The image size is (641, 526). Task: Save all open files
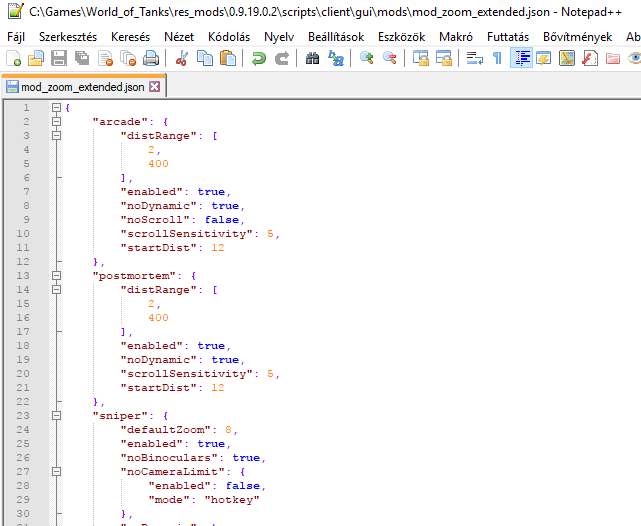[82, 58]
